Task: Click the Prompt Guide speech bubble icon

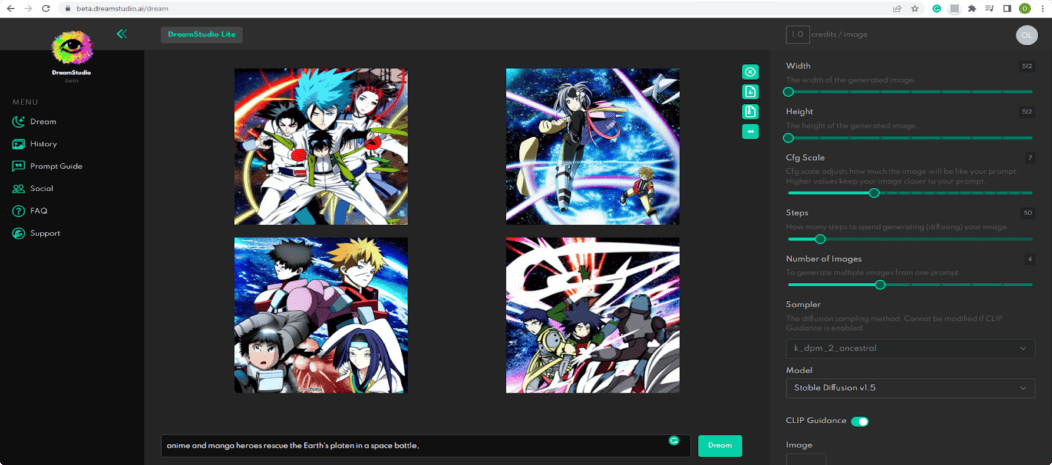Action: [x=18, y=166]
